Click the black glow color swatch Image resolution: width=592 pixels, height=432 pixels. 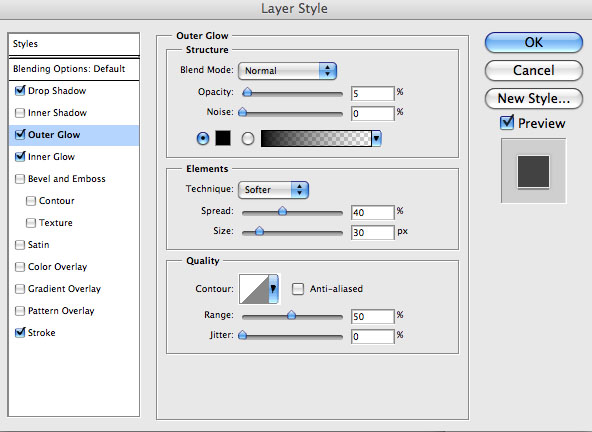tap(223, 138)
